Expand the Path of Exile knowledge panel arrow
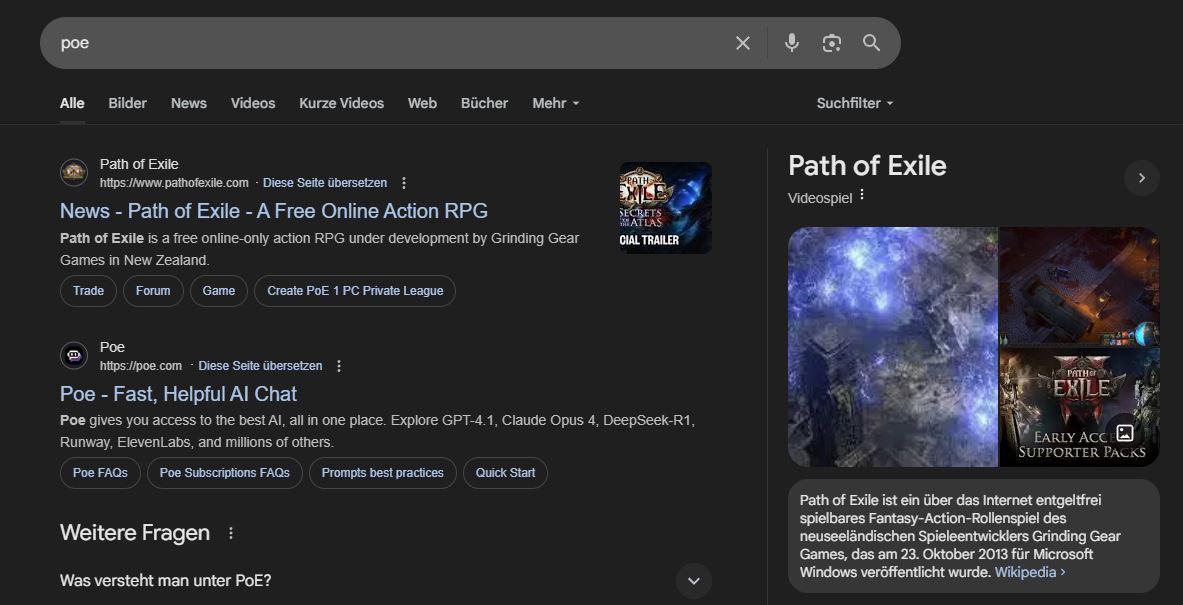The image size is (1183, 605). [x=1142, y=178]
